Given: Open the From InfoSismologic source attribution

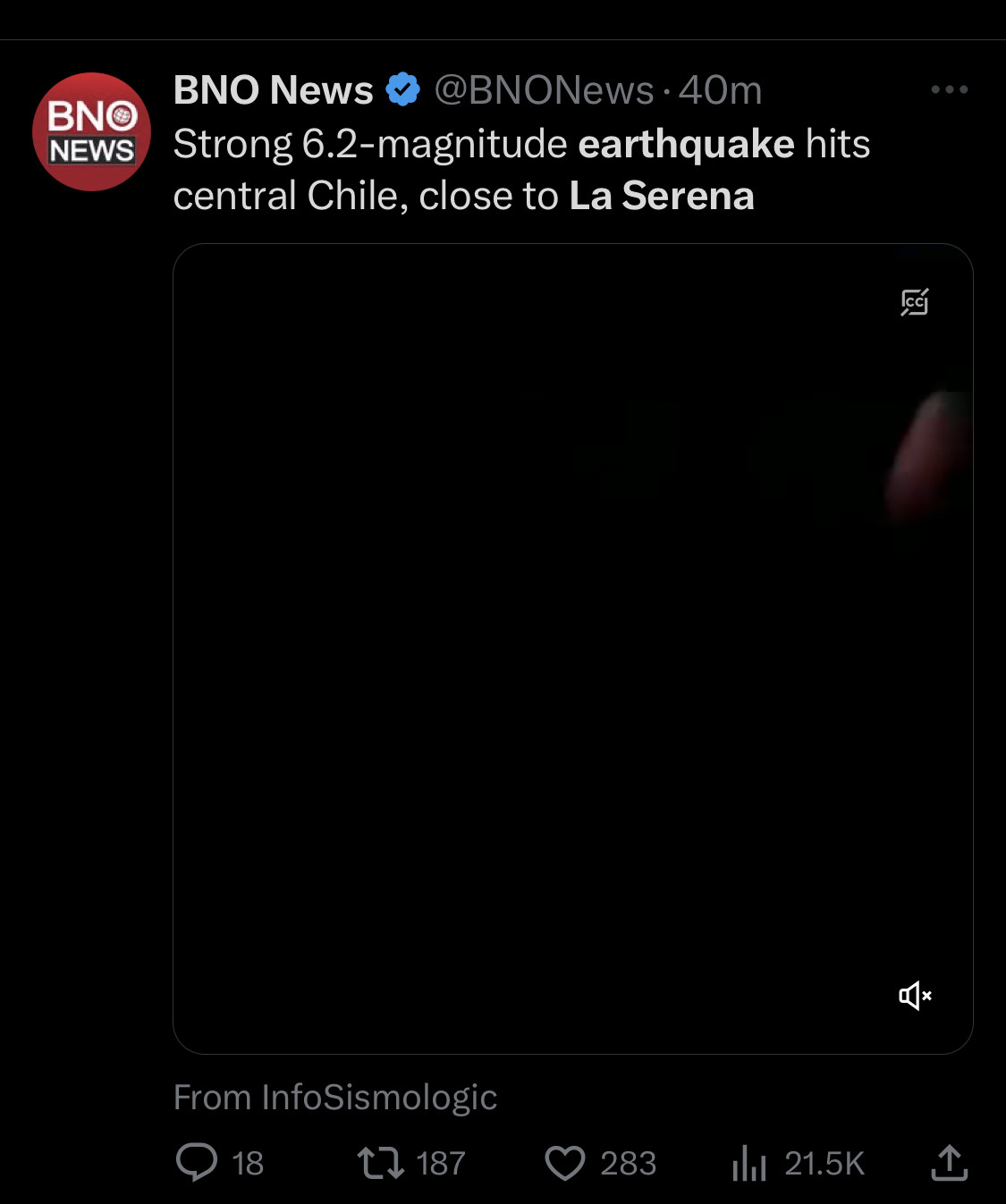Looking at the screenshot, I should [x=335, y=1097].
